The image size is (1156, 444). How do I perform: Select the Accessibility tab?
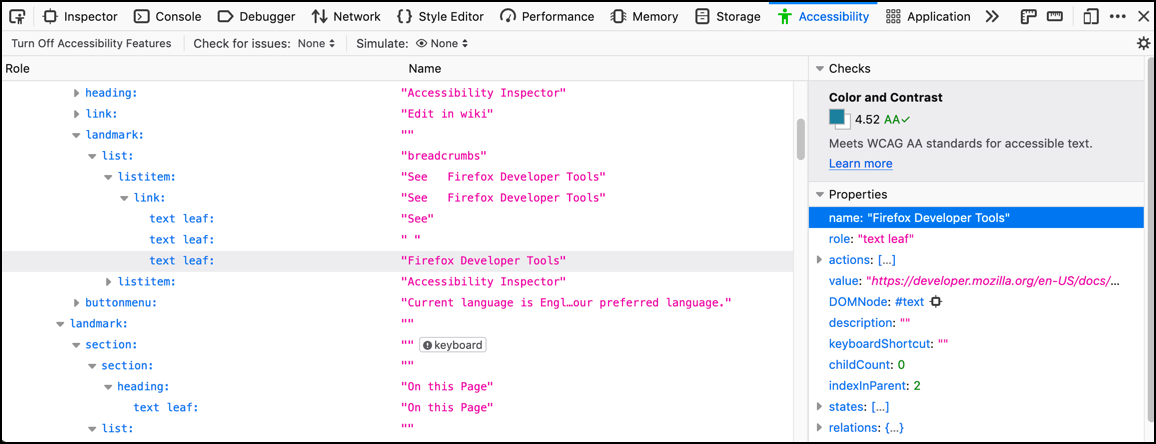point(824,16)
